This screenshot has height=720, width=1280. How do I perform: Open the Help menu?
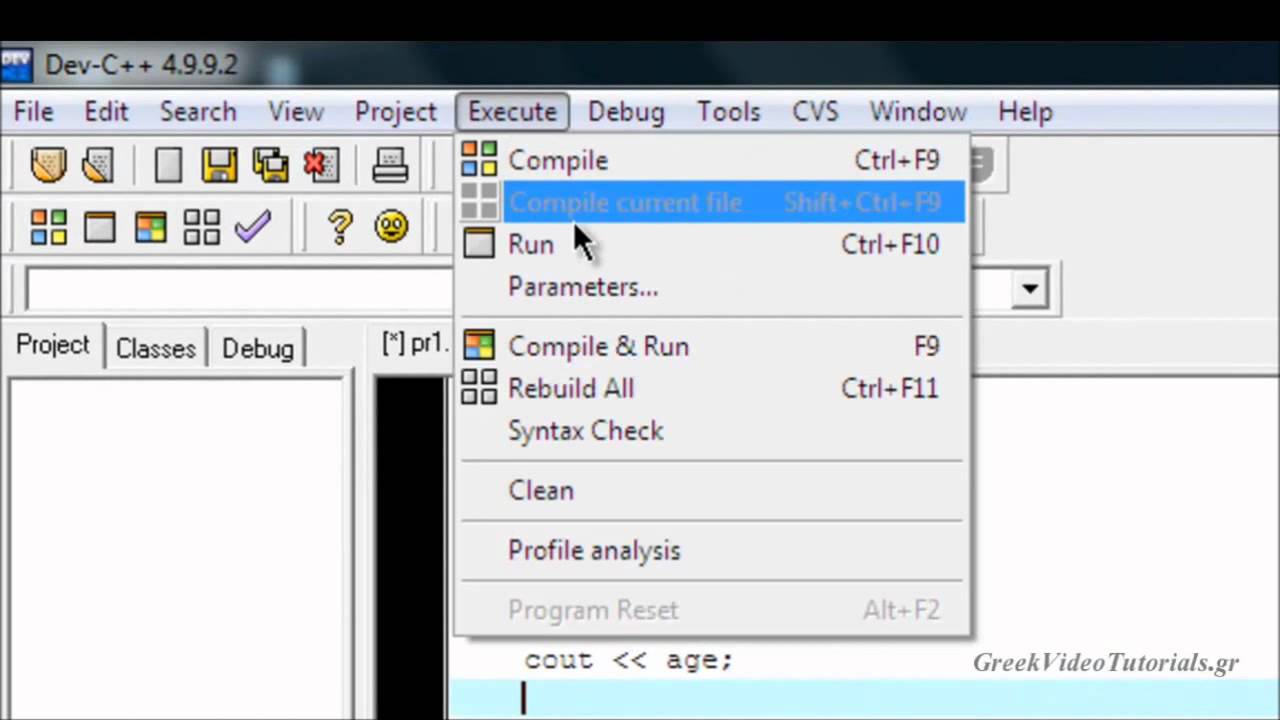(1025, 112)
